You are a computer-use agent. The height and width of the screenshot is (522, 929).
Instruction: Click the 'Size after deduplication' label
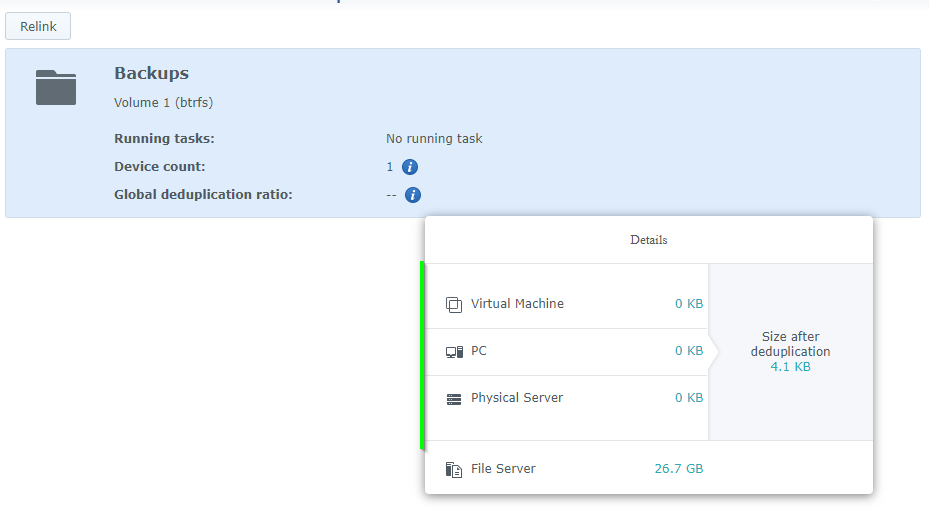790,344
